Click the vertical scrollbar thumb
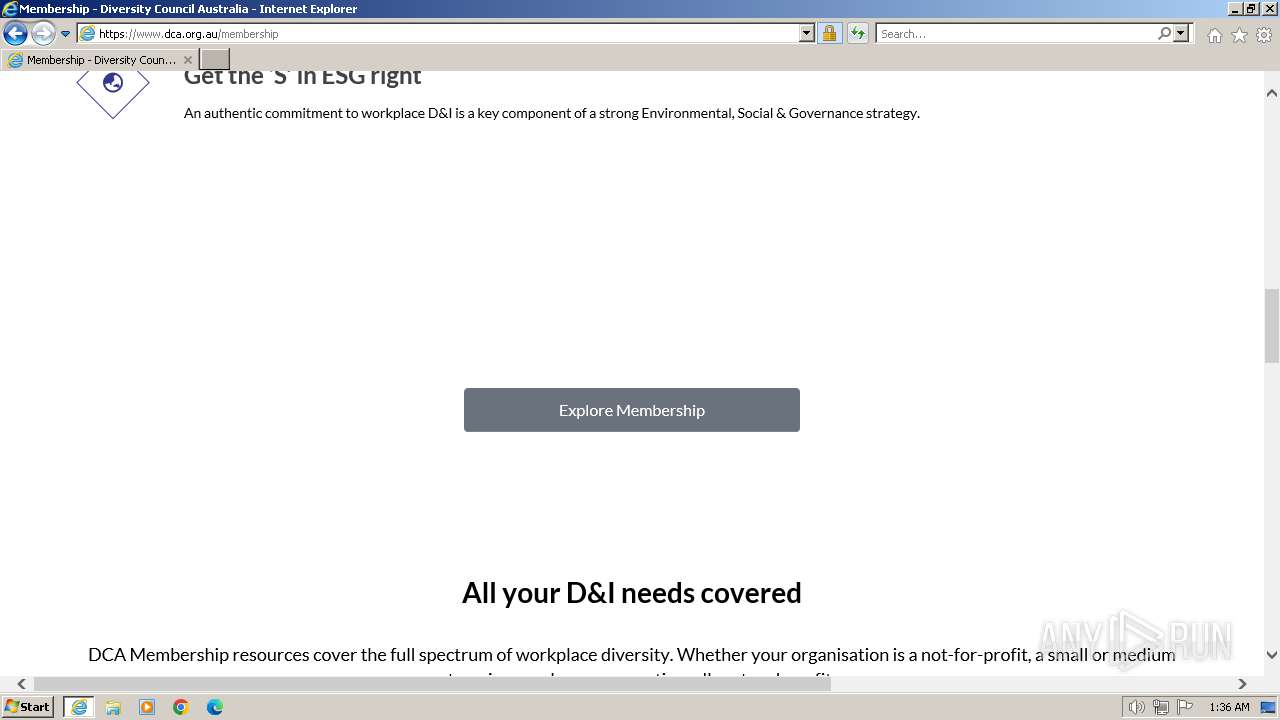 click(1272, 326)
